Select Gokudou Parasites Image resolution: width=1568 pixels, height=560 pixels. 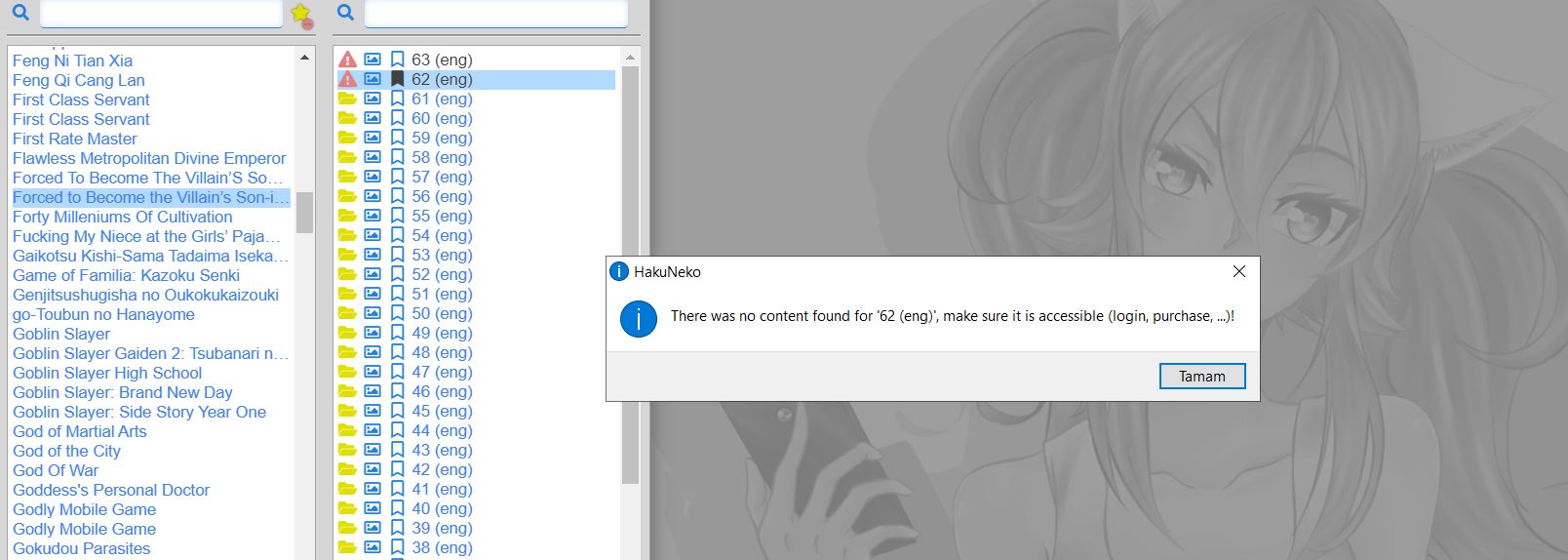82,548
